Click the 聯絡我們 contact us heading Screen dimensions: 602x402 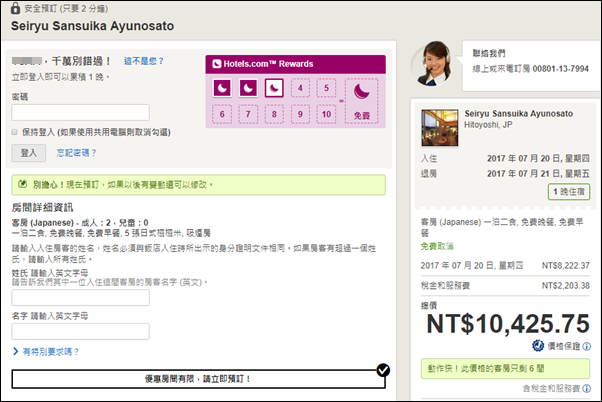tap(489, 53)
